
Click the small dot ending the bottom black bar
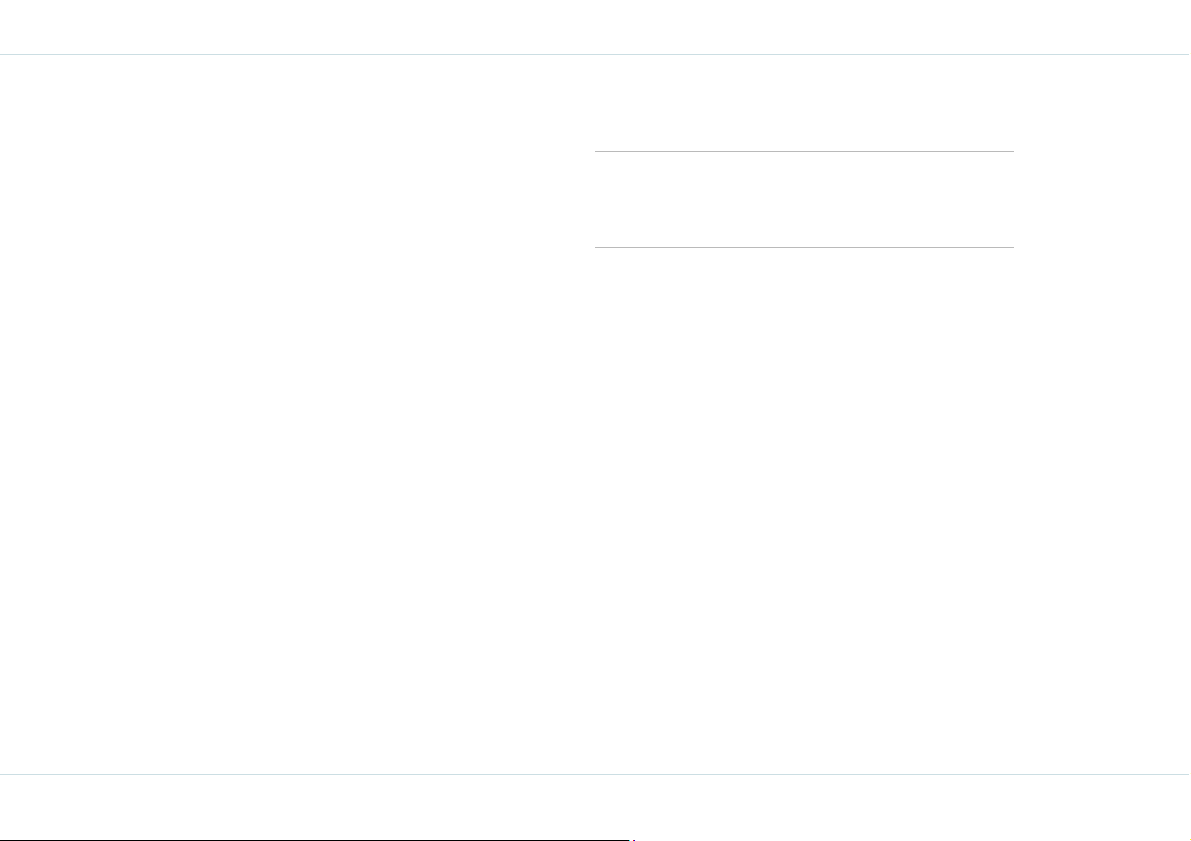coord(634,839)
